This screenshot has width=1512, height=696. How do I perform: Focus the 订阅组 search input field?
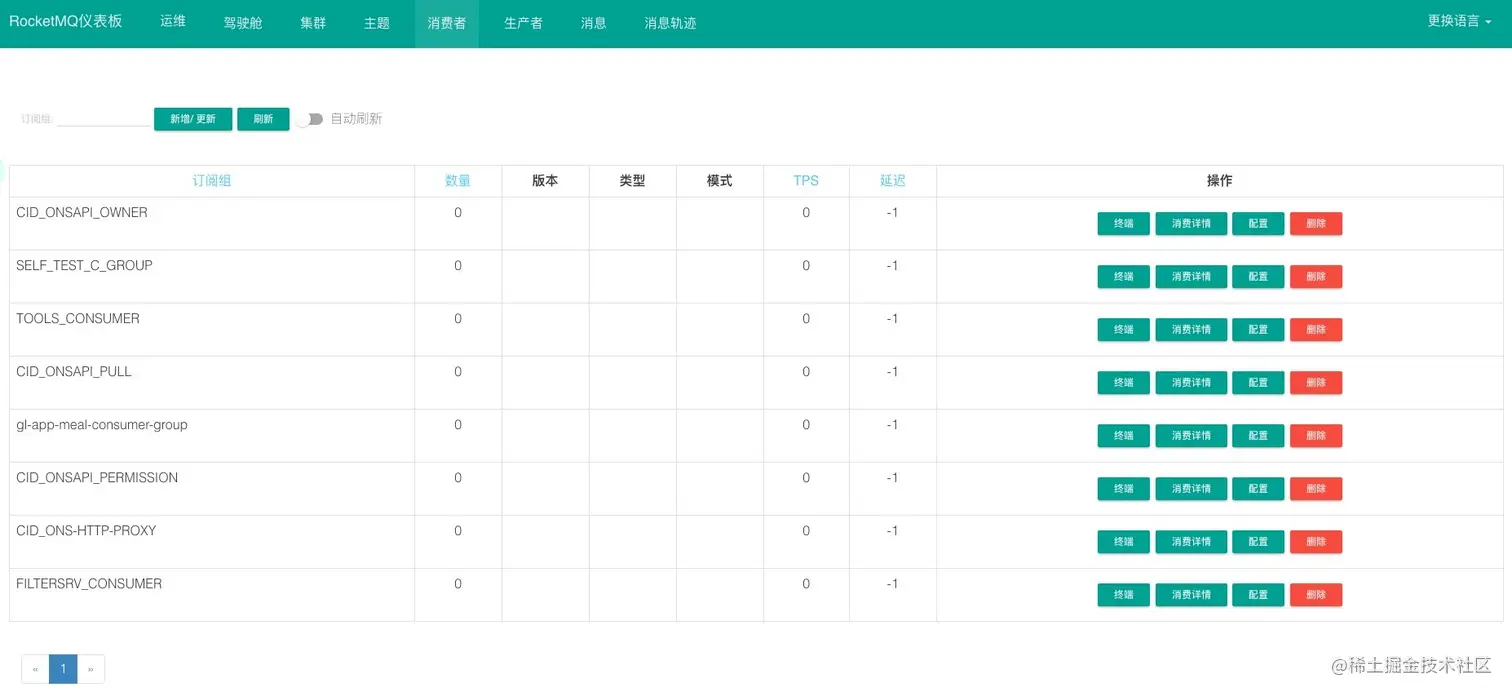pyautogui.click(x=104, y=119)
